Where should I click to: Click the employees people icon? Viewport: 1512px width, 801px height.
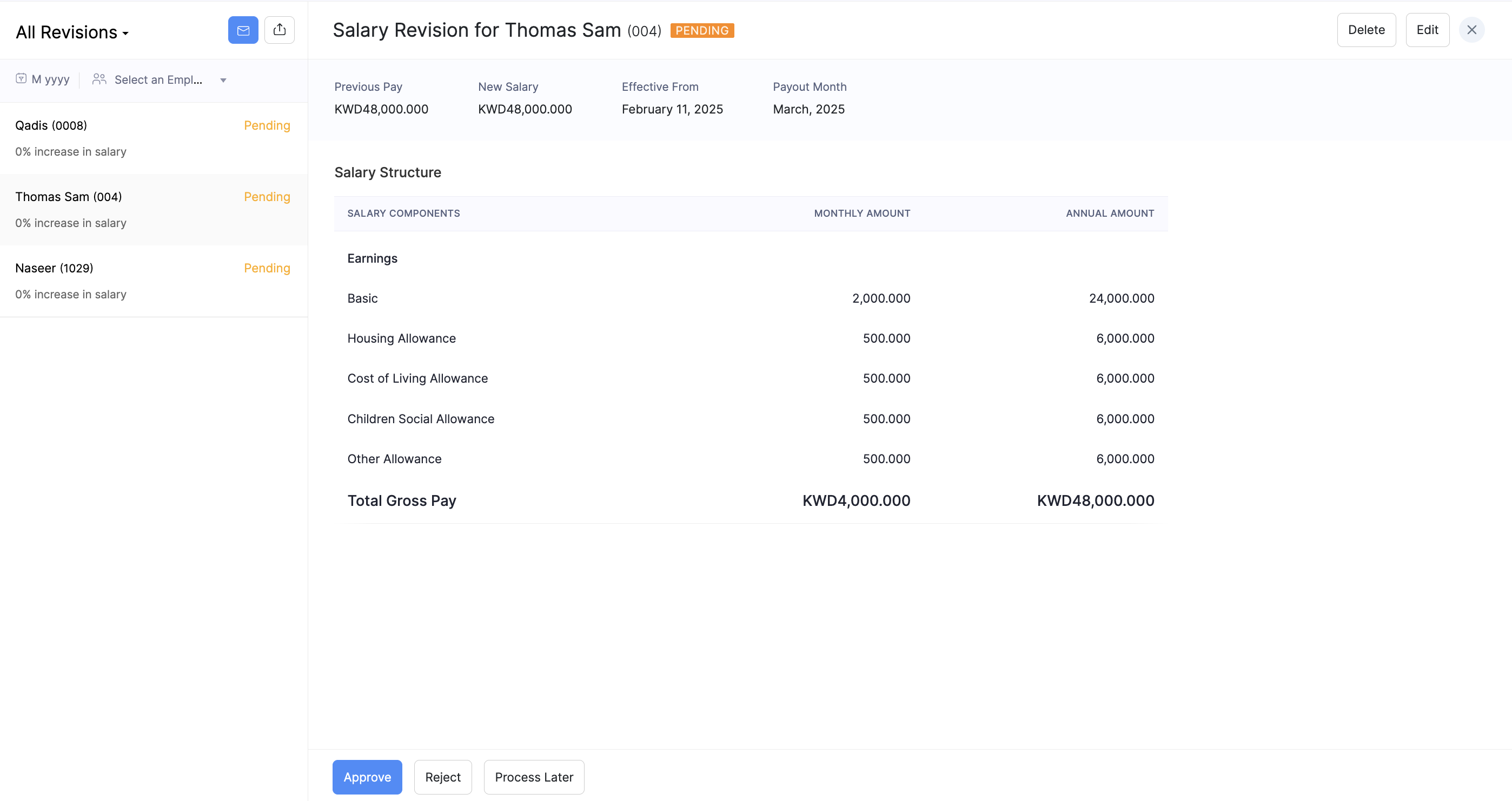[99, 78]
